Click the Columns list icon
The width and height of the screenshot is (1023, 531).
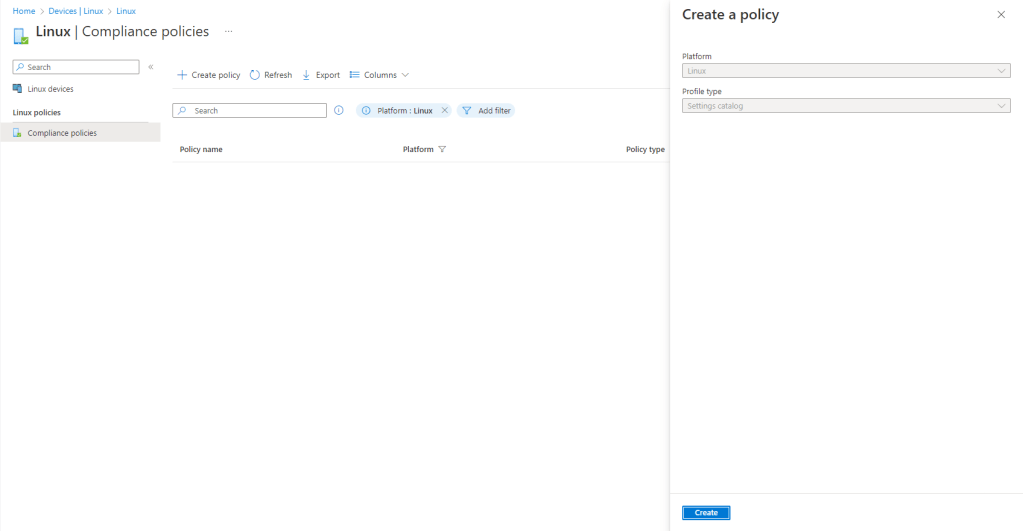pos(354,75)
